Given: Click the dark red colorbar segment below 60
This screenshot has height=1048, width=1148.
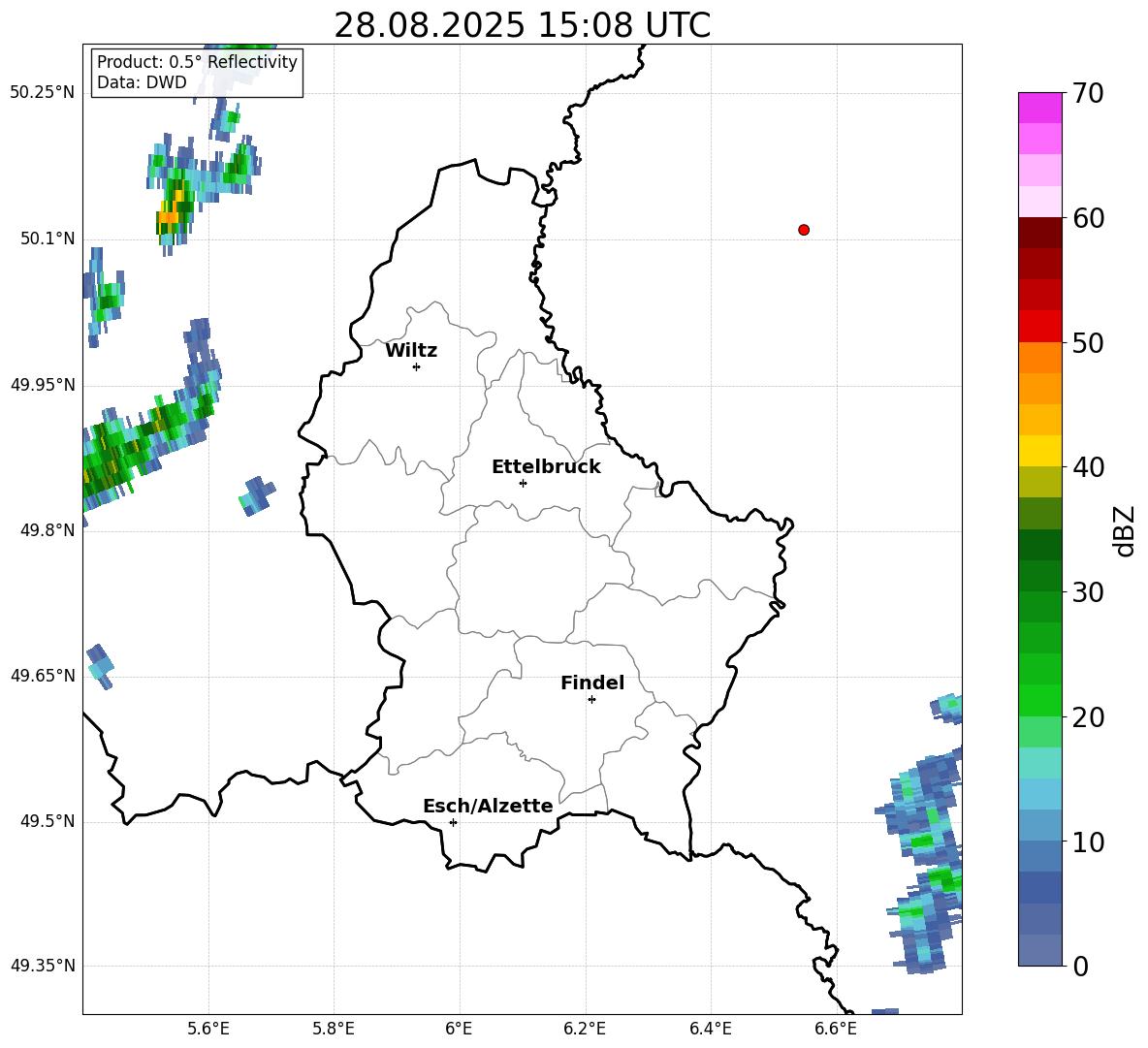Looking at the screenshot, I should coord(1039,234).
